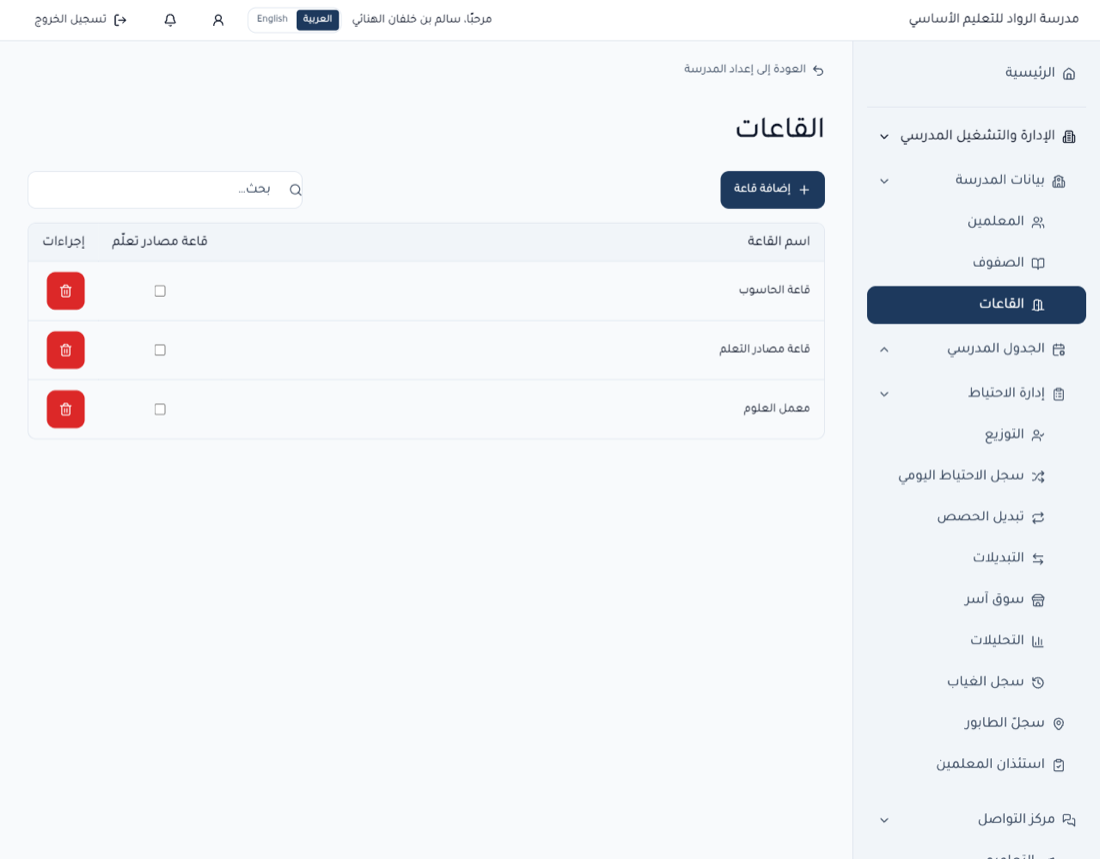Click the calendar icon beside الجدول المدرسي
The height and width of the screenshot is (859, 1100).
[x=1059, y=349]
